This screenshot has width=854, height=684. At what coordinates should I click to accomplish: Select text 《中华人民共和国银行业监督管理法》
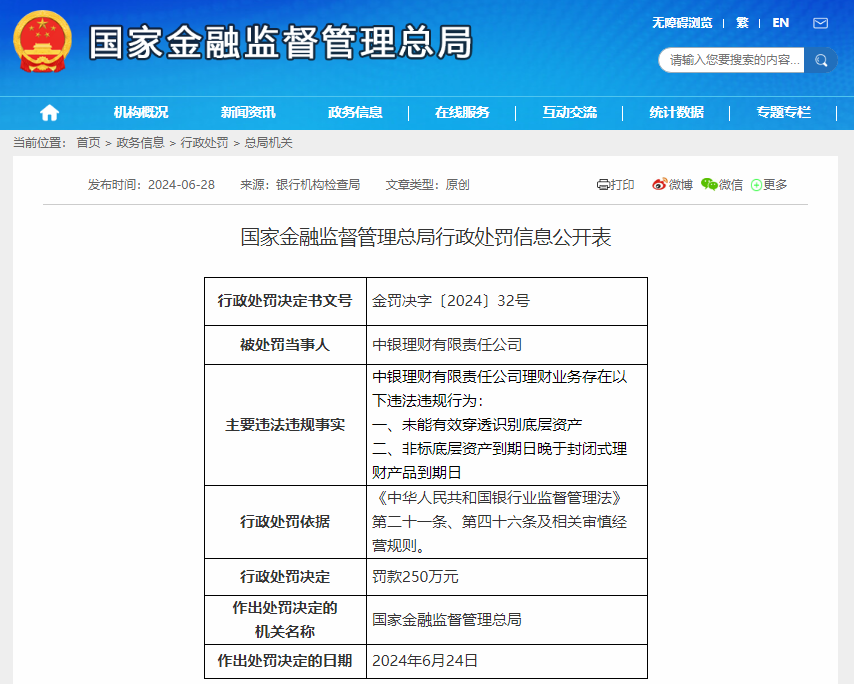499,498
